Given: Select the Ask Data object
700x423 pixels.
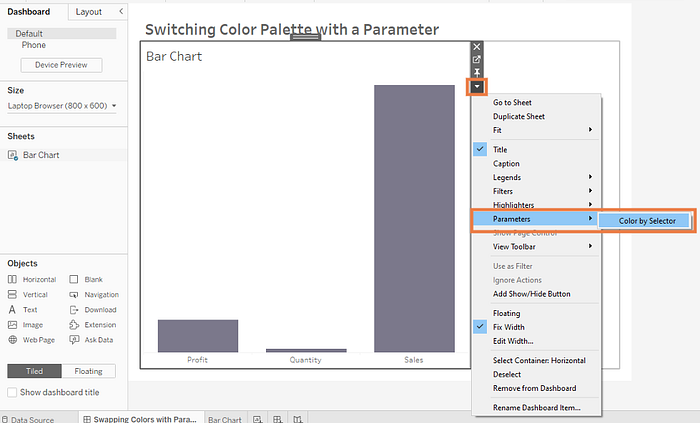Looking at the screenshot, I should tap(91, 340).
